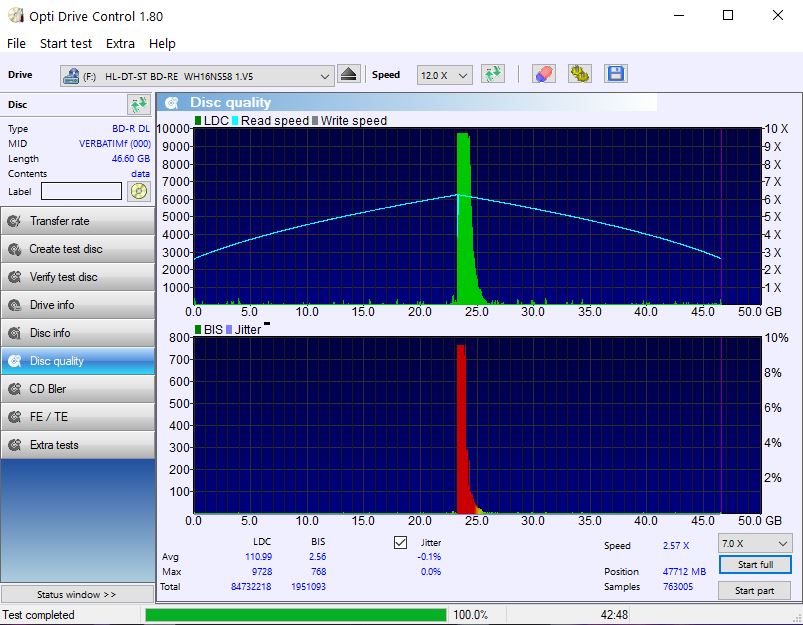Click the disc label icon next to Label field
The width and height of the screenshot is (803, 625).
click(x=139, y=191)
